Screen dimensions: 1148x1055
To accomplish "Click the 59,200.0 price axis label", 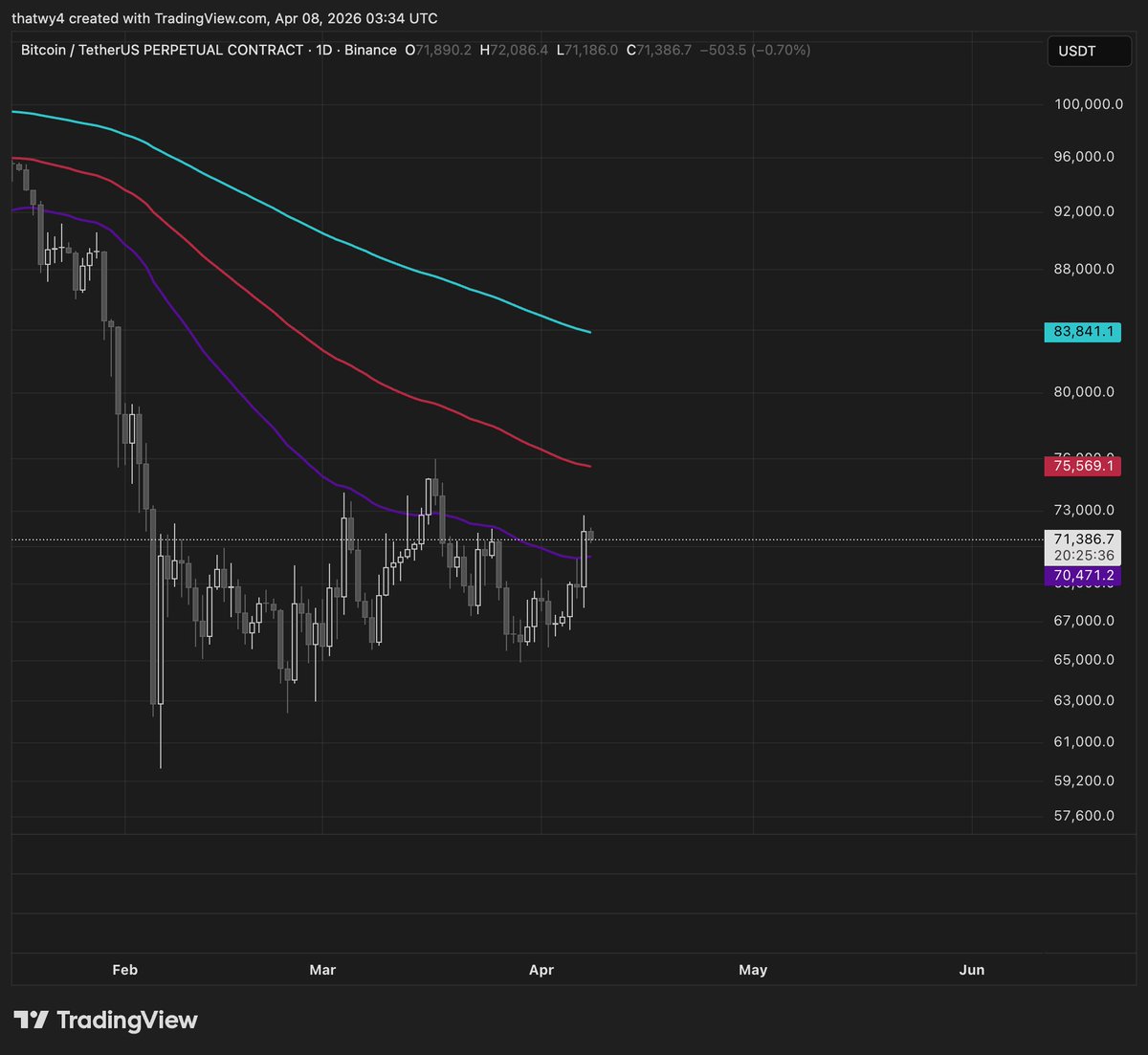I will pos(1084,780).
